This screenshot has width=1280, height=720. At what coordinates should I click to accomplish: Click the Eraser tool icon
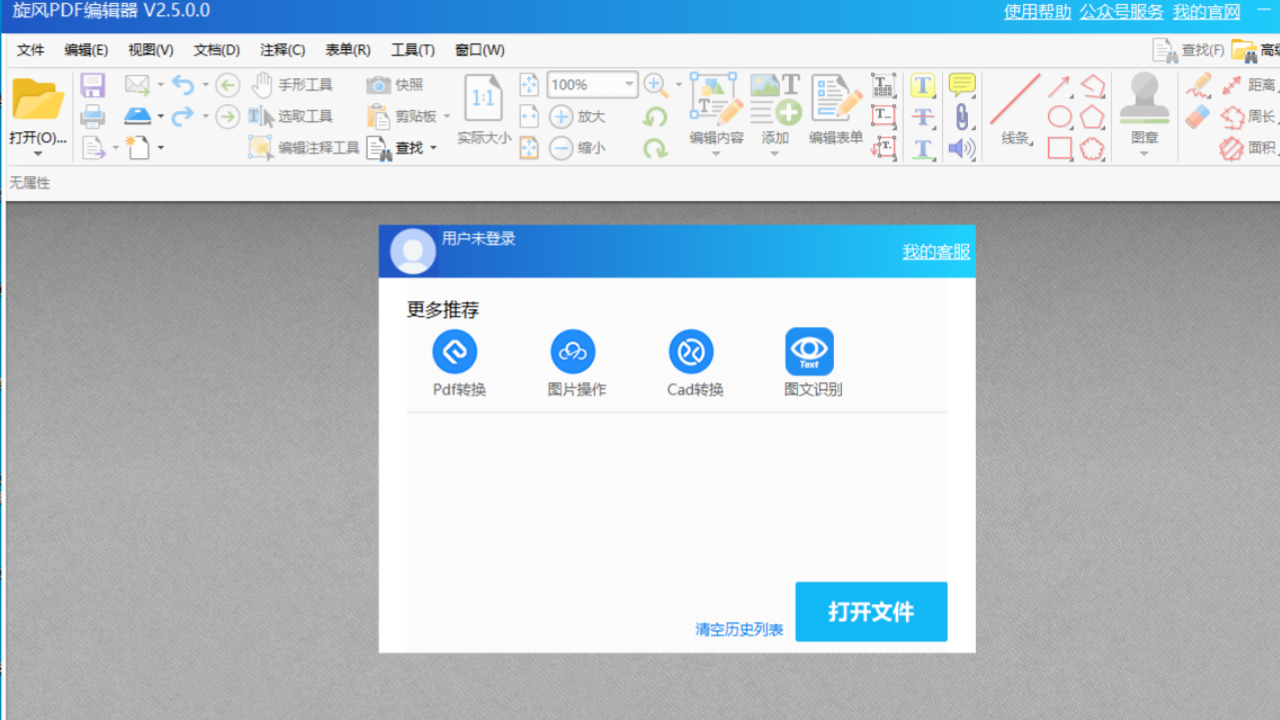1198,117
